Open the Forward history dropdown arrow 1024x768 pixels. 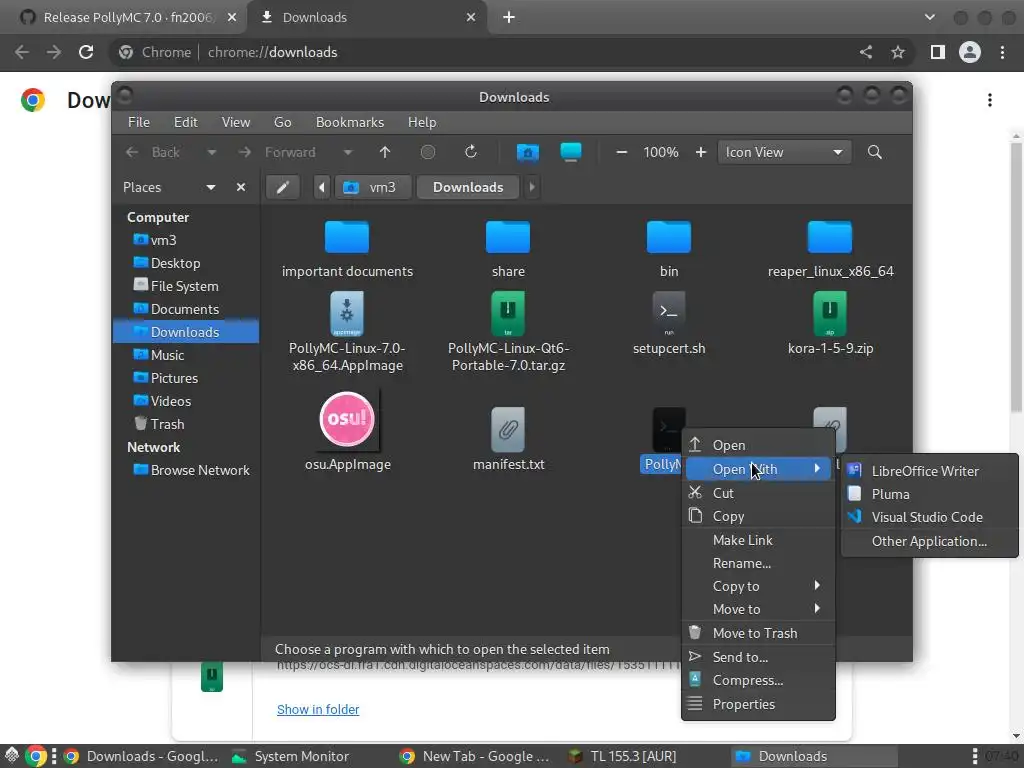(x=348, y=152)
